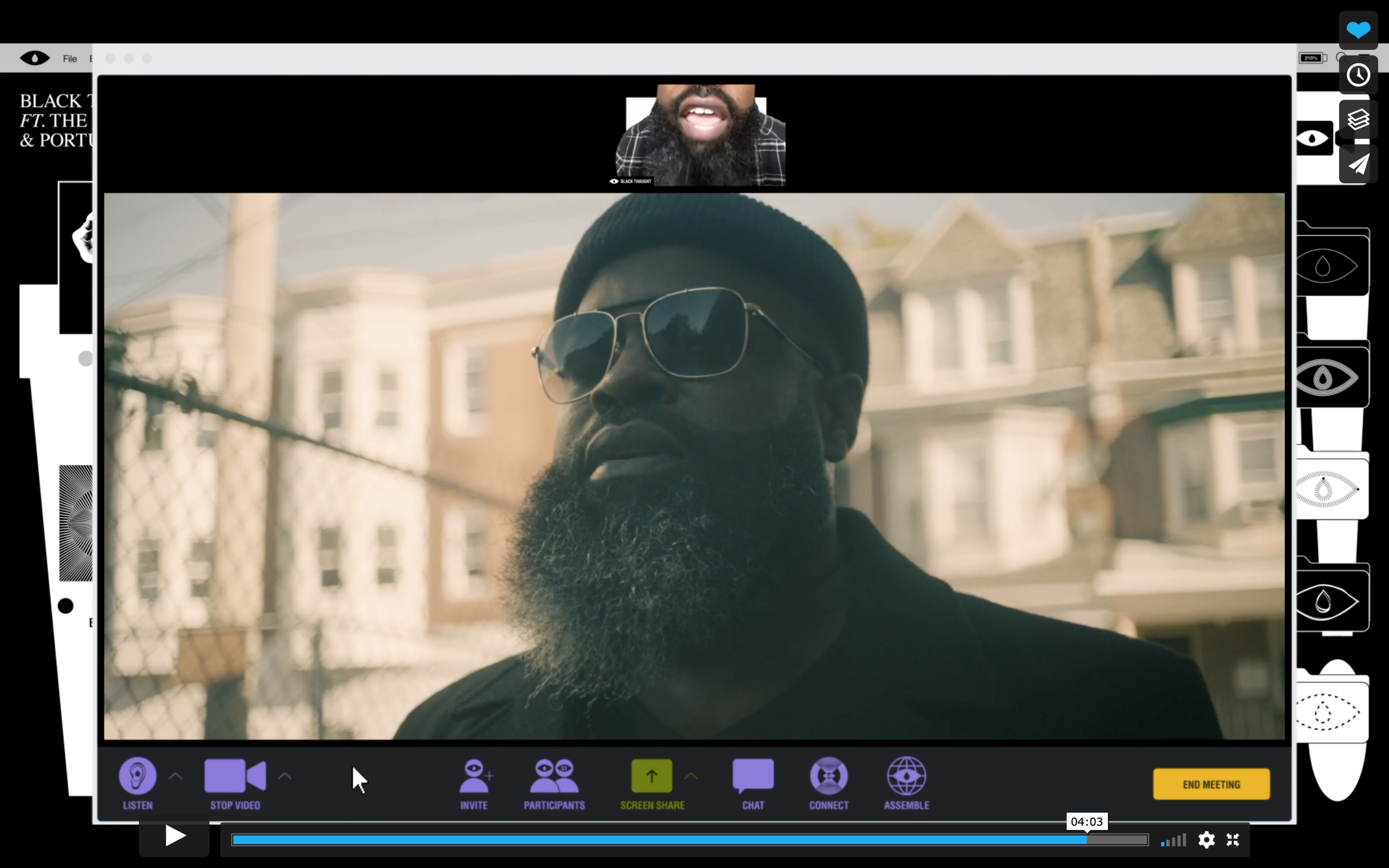Open the player settings gear
Viewport: 1389px width, 868px height.
(1206, 840)
